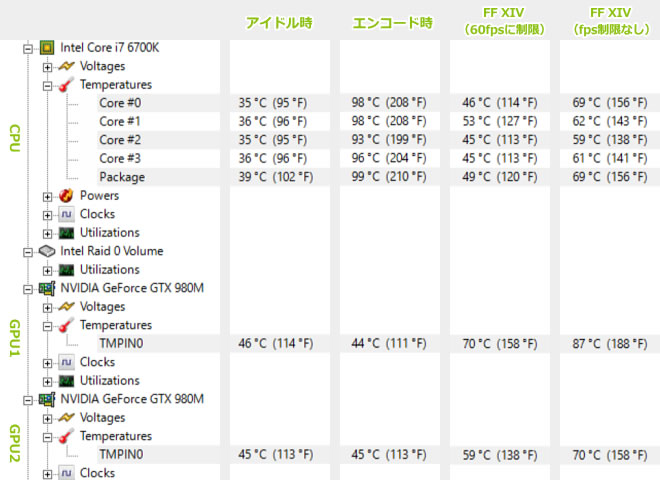Click the CPU Utilizations chart icon
The image size is (660, 480).
[x=66, y=232]
